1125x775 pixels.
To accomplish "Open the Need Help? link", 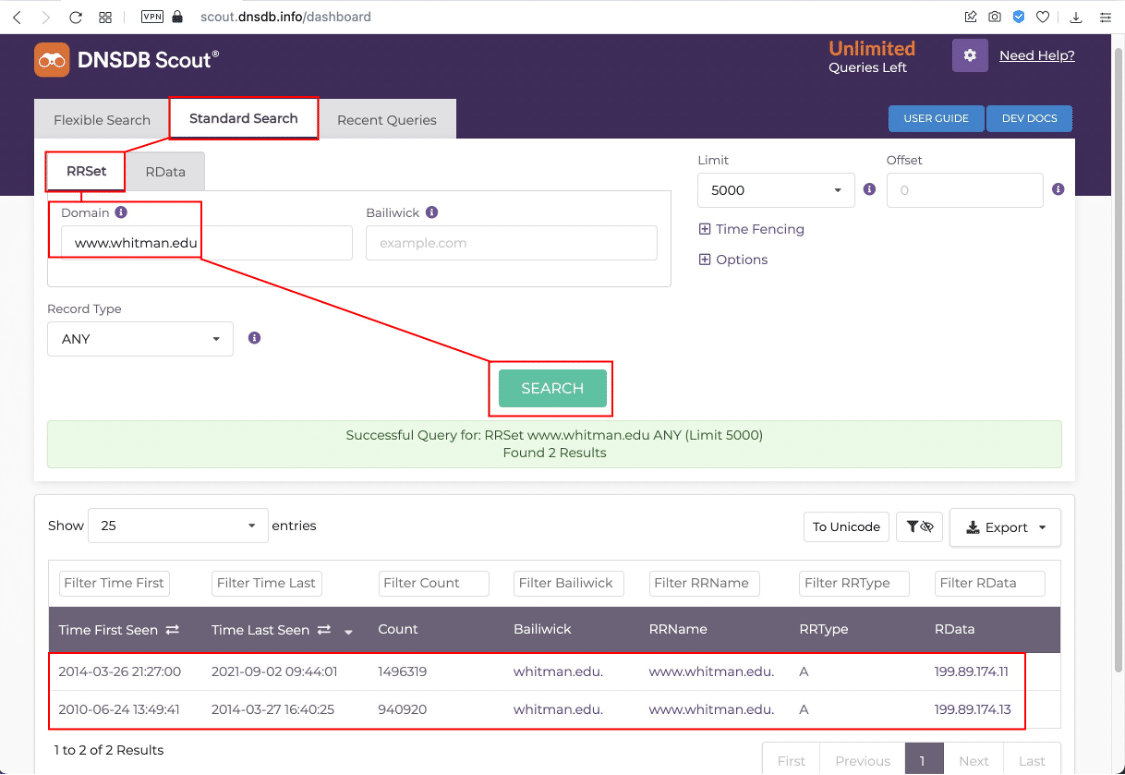I will point(1037,55).
